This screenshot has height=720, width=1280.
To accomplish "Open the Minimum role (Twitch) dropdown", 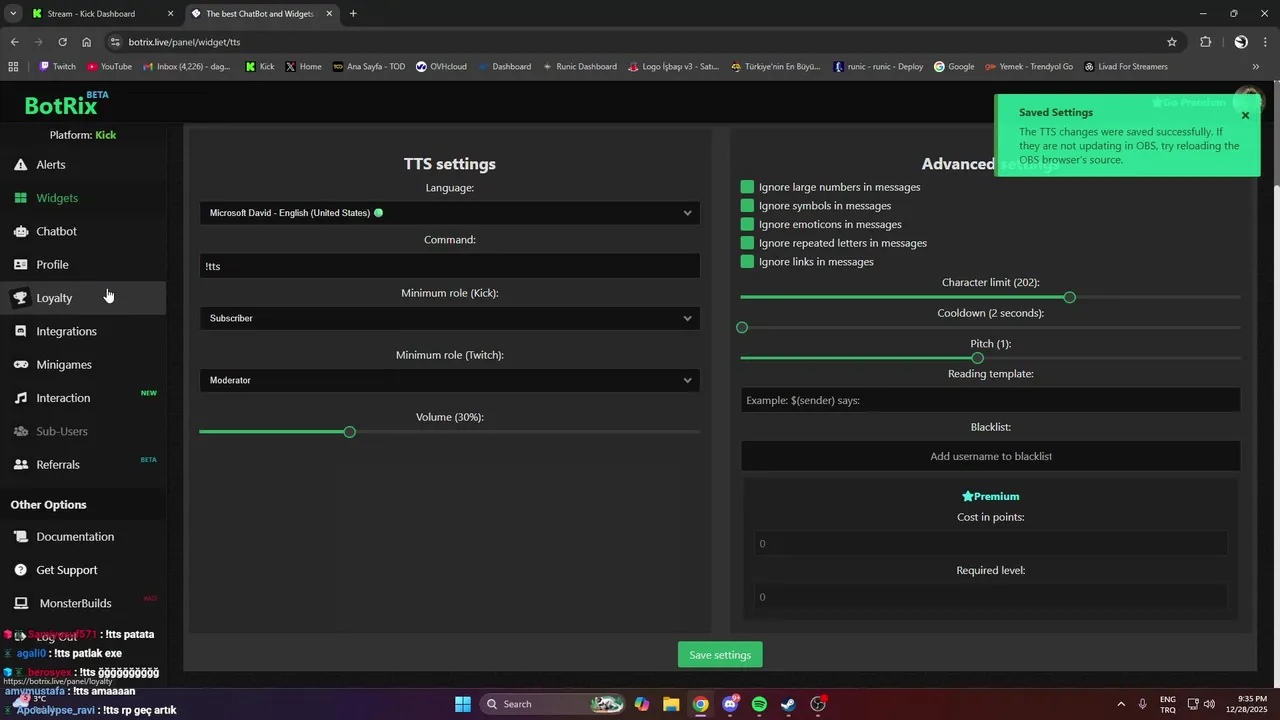I will pyautogui.click(x=450, y=380).
